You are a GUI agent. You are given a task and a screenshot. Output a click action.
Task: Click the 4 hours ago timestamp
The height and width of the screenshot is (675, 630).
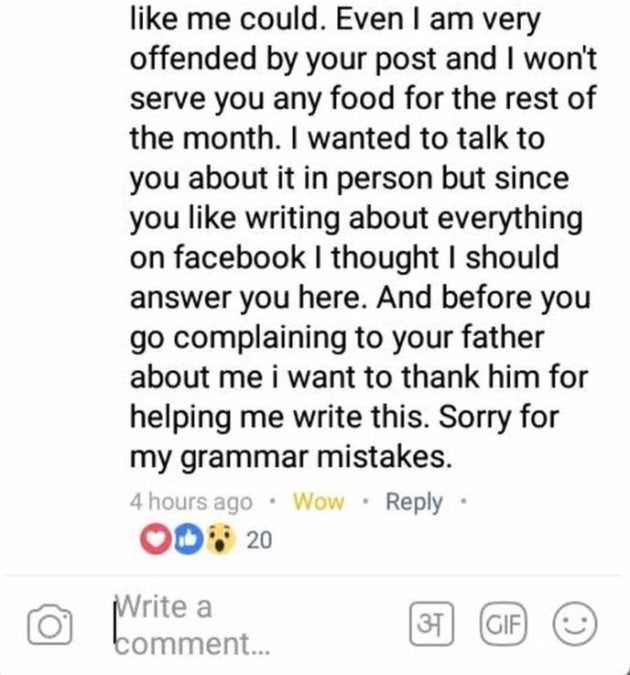point(191,502)
